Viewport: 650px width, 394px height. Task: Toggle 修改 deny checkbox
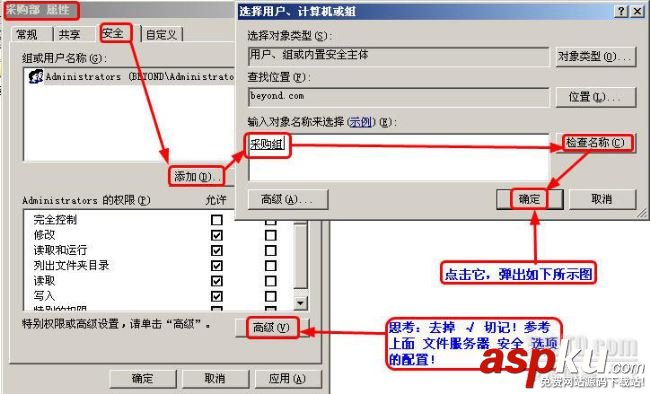tap(271, 235)
